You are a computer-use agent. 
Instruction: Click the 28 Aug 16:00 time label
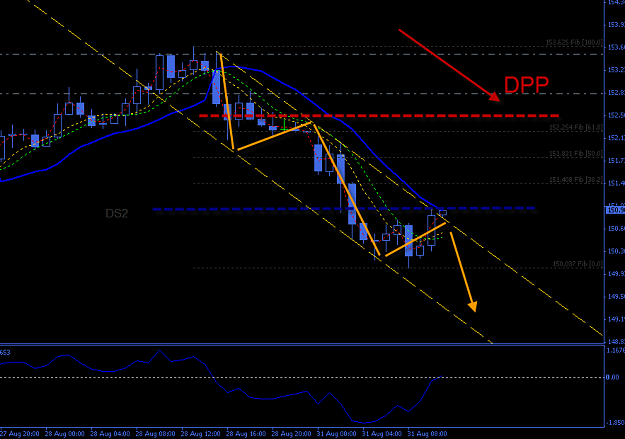[x=246, y=433]
